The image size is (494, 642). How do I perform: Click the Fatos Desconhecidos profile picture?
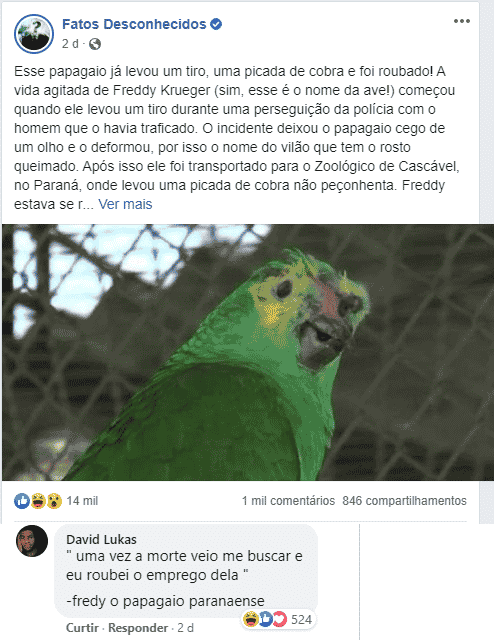point(34,34)
